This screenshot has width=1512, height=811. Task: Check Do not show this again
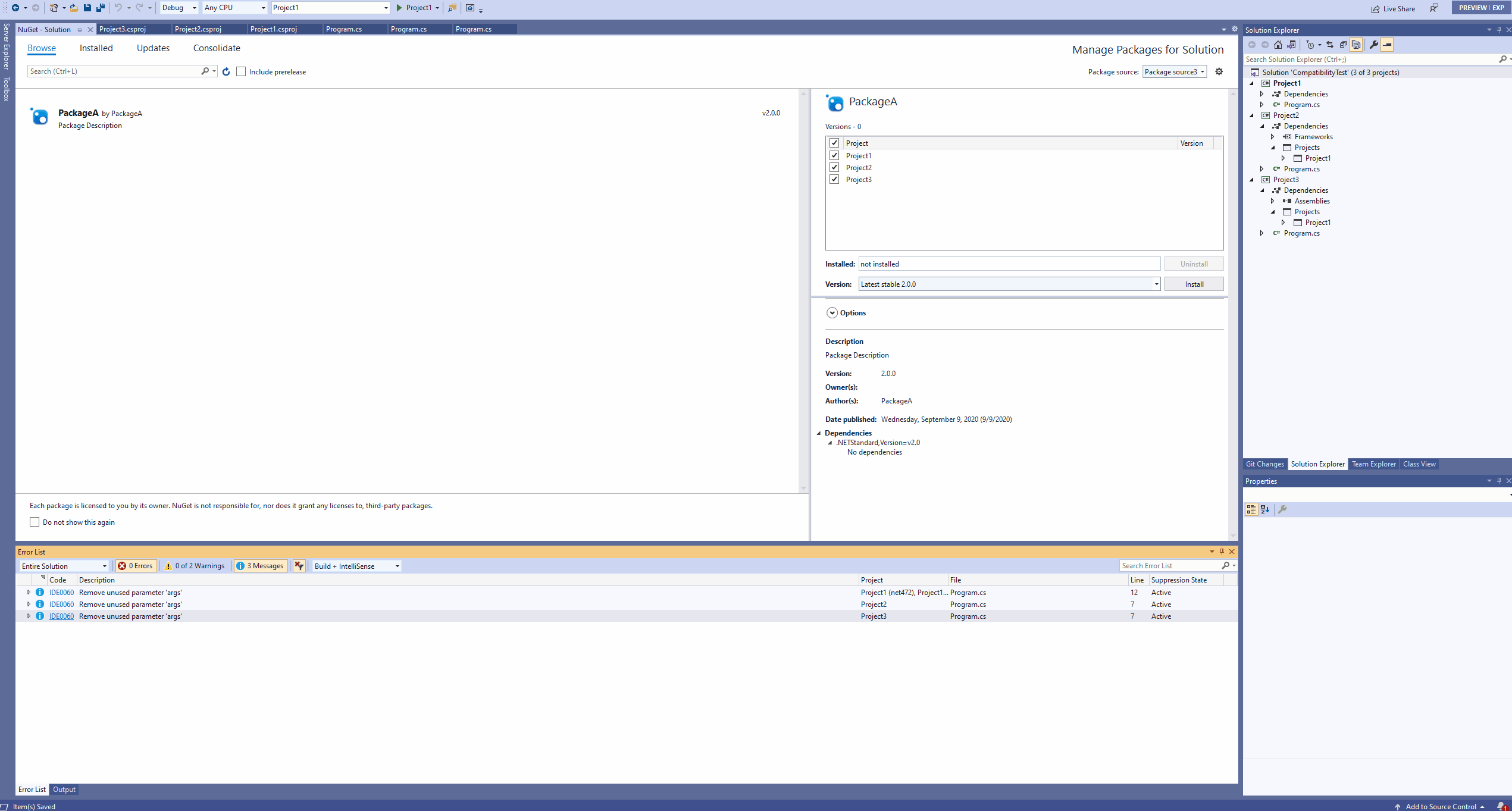pos(35,522)
